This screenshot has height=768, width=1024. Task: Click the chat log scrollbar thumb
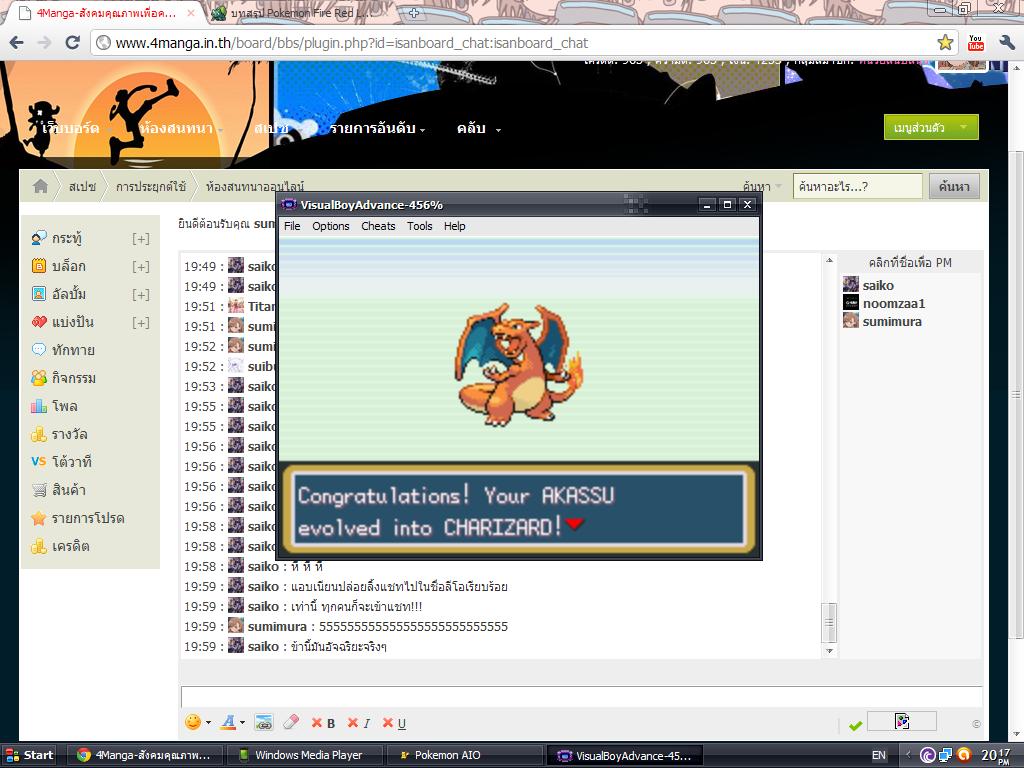click(829, 622)
